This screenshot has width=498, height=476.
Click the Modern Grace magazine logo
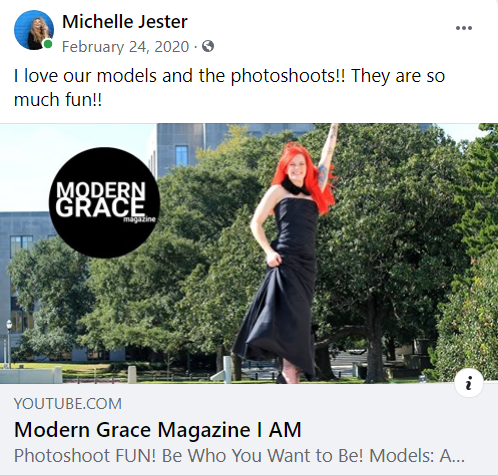[x=104, y=202]
